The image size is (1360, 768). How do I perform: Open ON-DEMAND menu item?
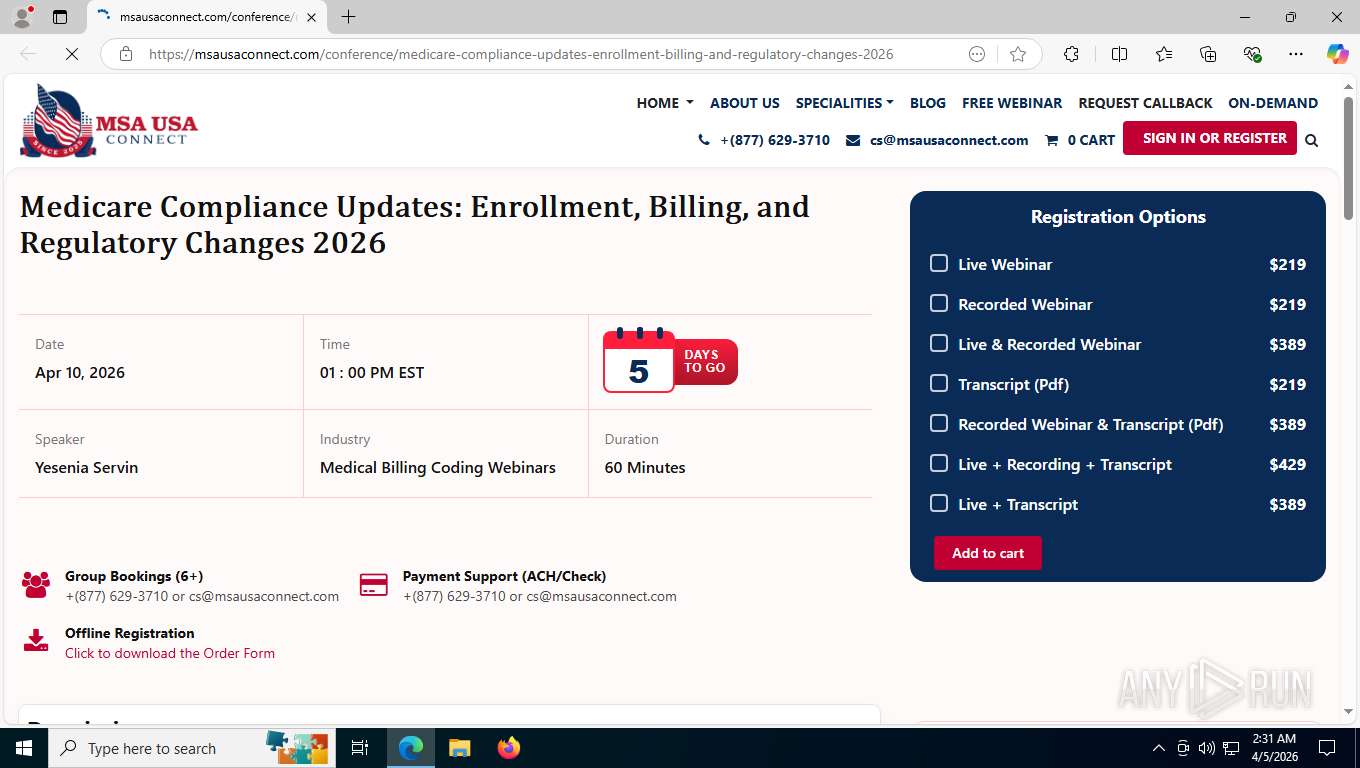pyautogui.click(x=1273, y=103)
